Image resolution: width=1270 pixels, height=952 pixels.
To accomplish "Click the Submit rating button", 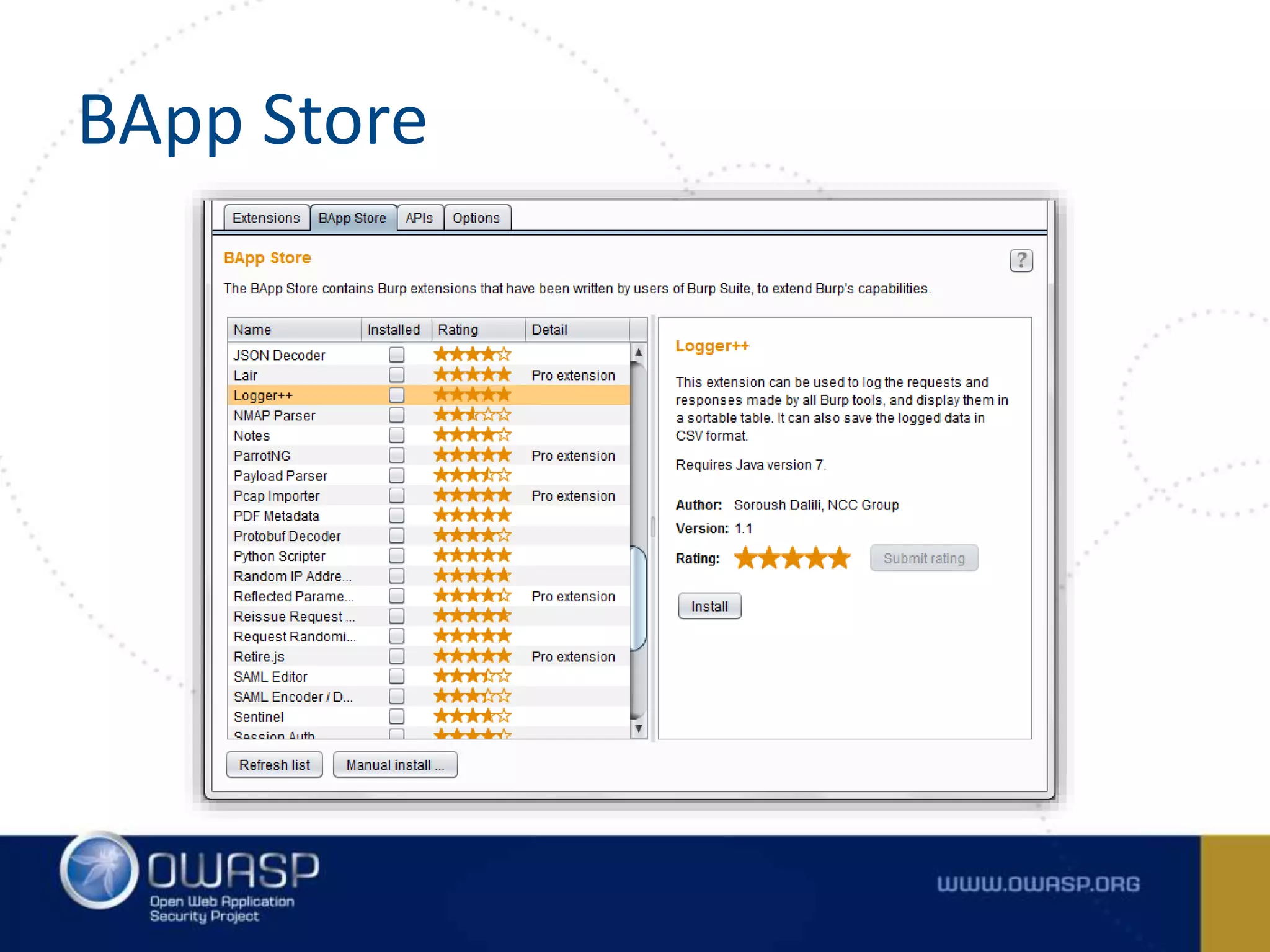I will tap(924, 558).
